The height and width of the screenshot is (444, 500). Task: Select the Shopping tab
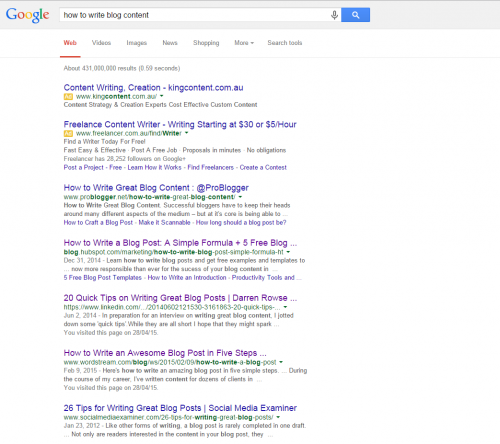pyautogui.click(x=206, y=43)
